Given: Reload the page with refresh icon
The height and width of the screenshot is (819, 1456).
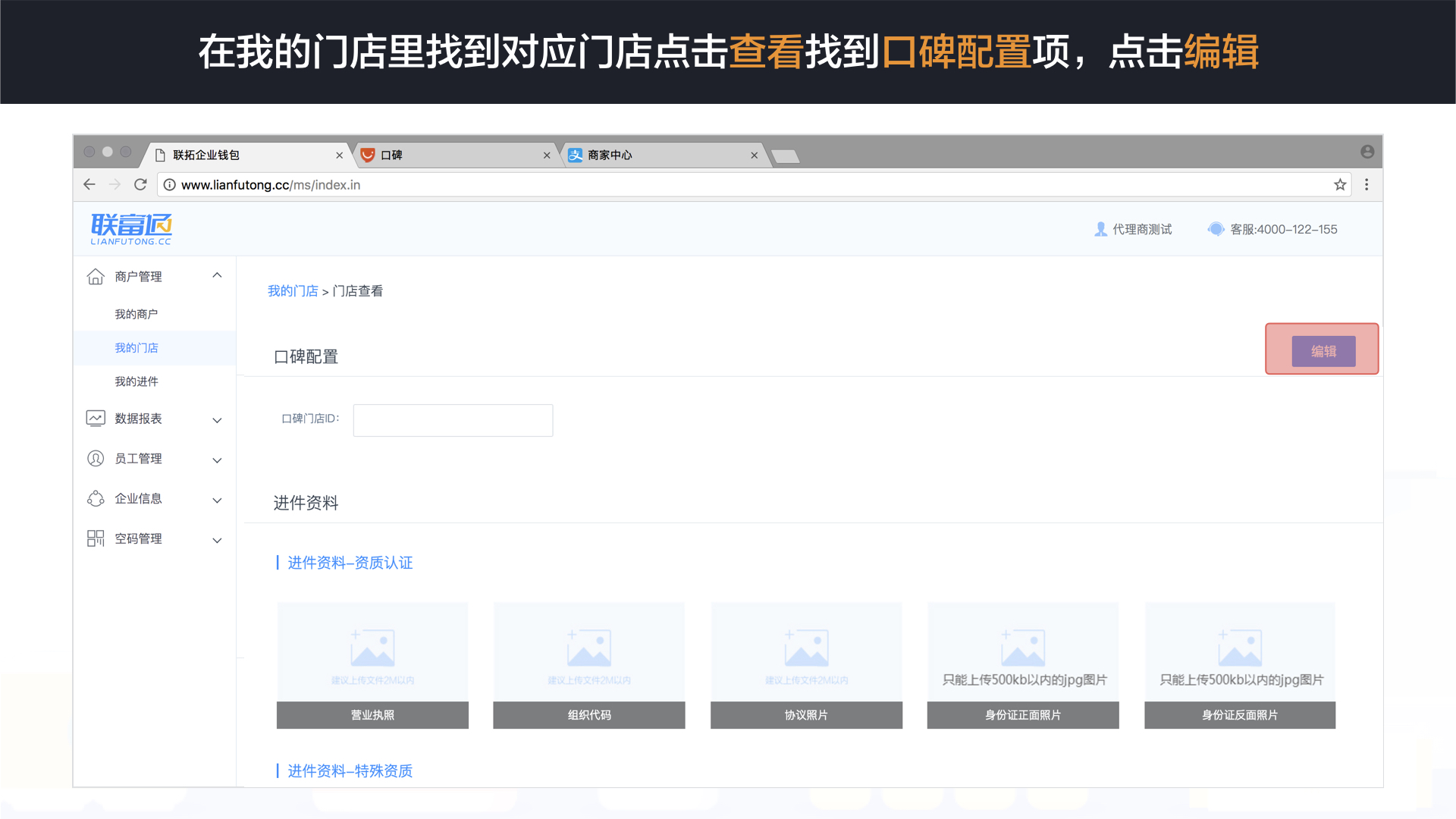Looking at the screenshot, I should click(x=140, y=184).
